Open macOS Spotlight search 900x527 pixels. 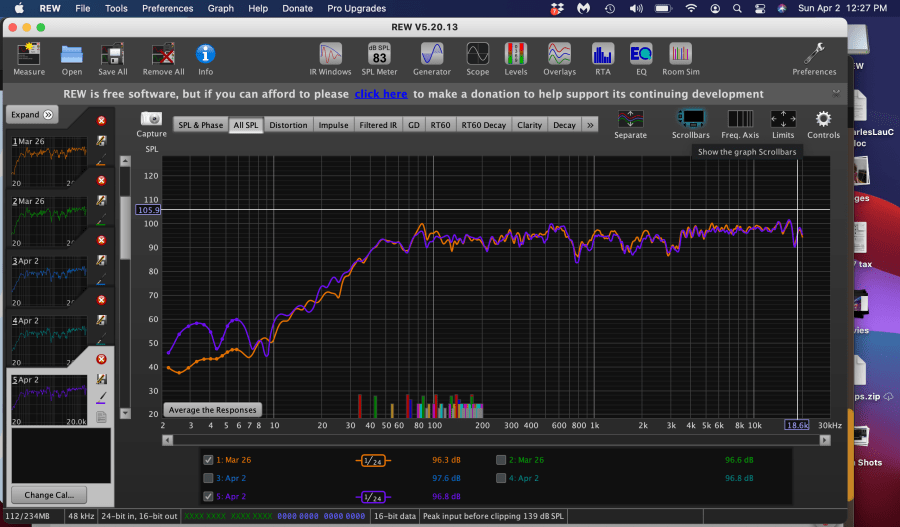point(737,9)
